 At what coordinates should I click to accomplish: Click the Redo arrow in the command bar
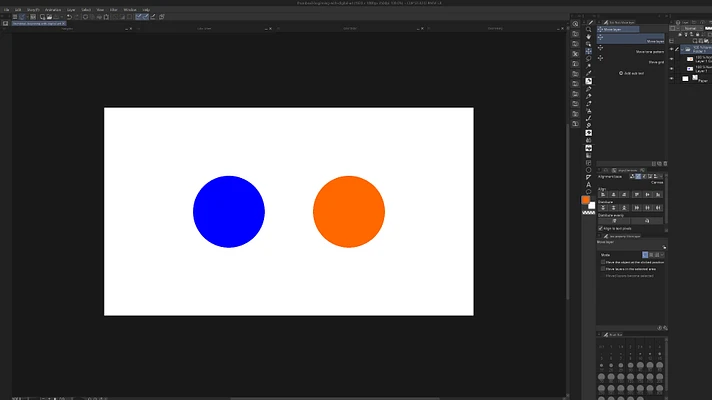(76, 17)
